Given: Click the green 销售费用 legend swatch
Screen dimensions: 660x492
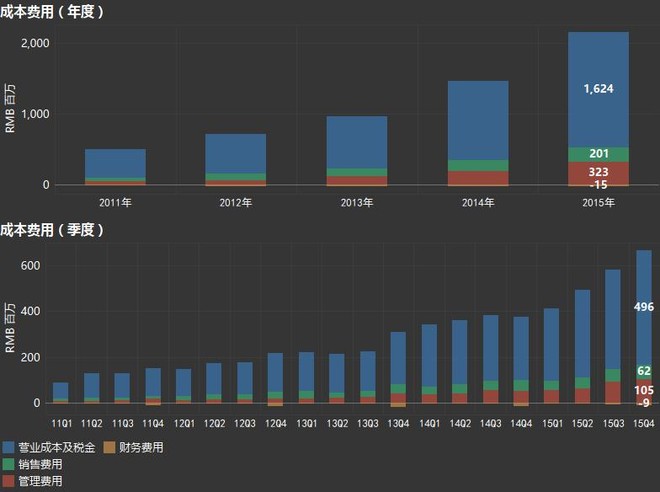Looking at the screenshot, I should pyautogui.click(x=8, y=464).
